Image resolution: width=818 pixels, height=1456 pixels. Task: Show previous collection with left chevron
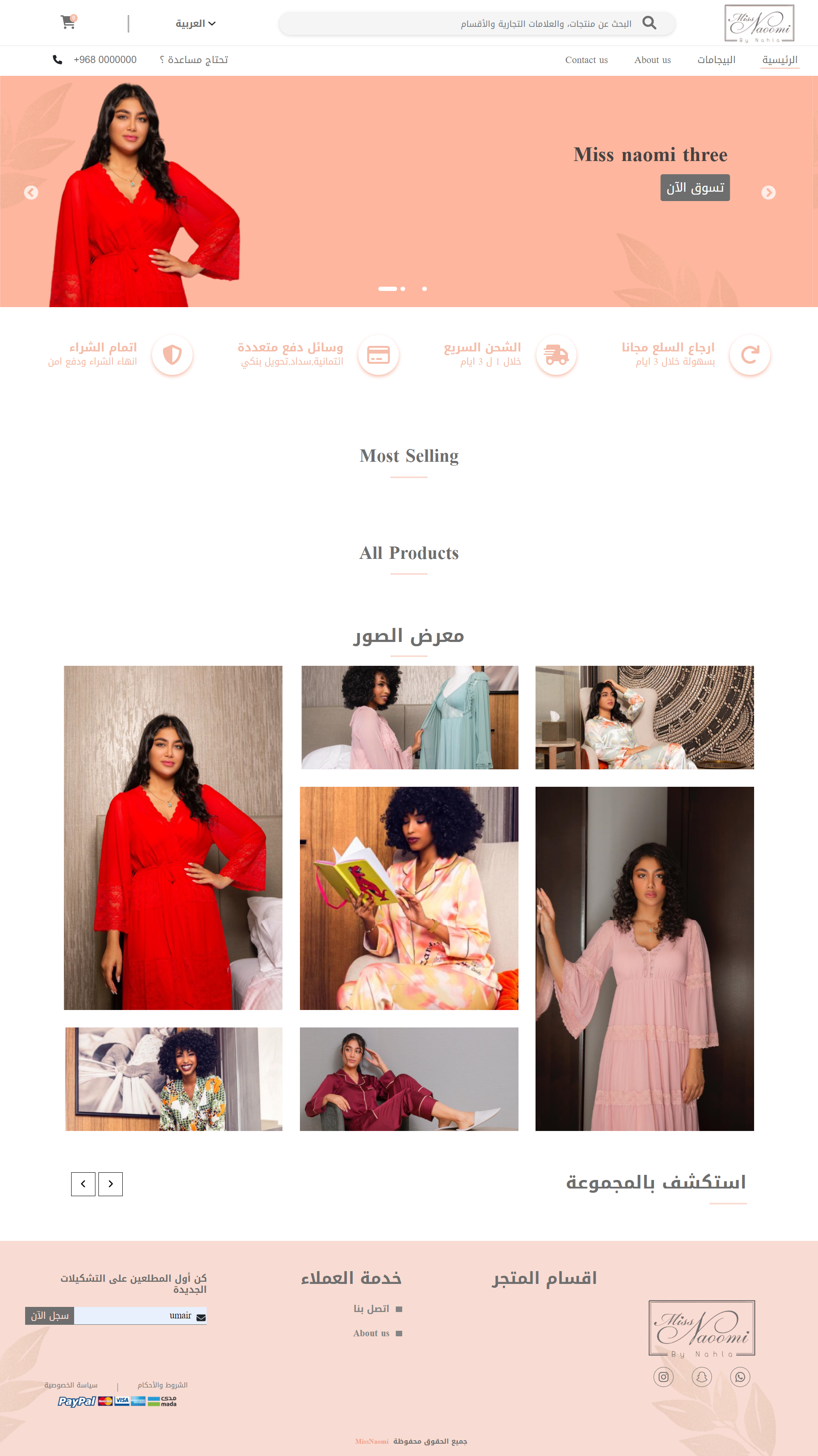tap(83, 1183)
